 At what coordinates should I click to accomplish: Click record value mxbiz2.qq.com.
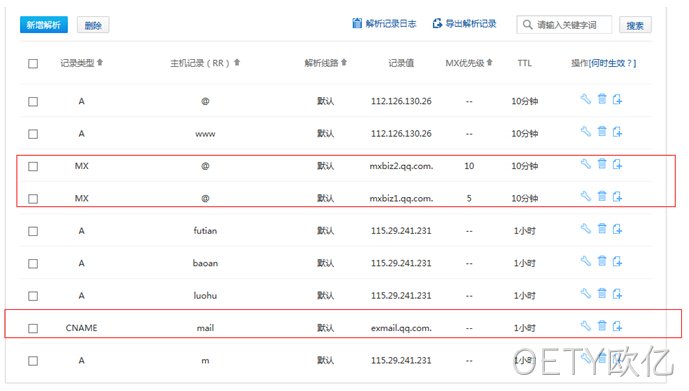pyautogui.click(x=401, y=166)
